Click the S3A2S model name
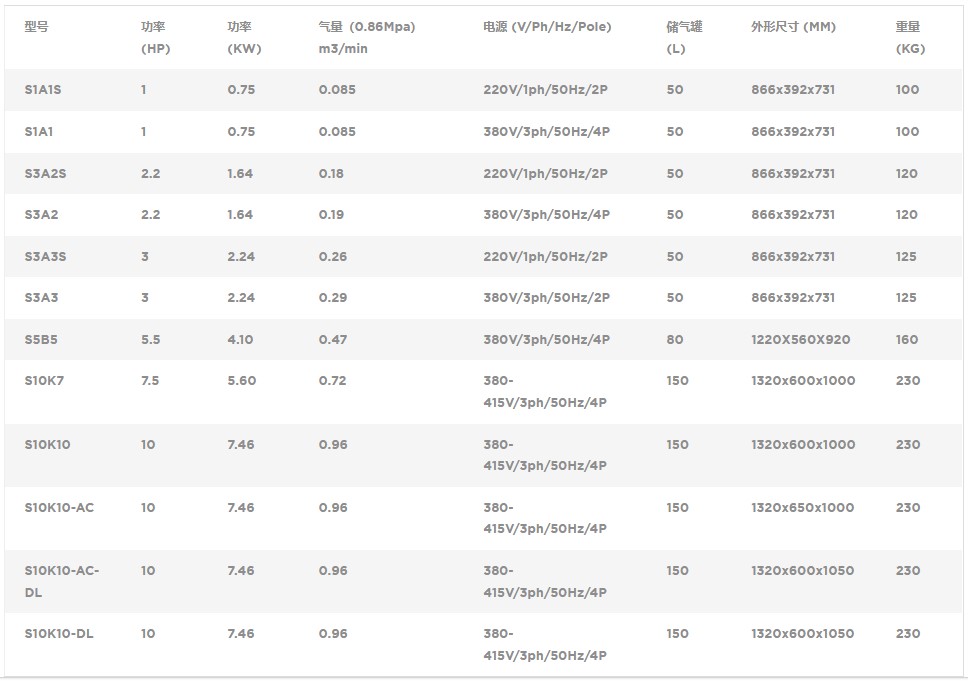Viewport: 968px width, 681px height. click(x=45, y=174)
